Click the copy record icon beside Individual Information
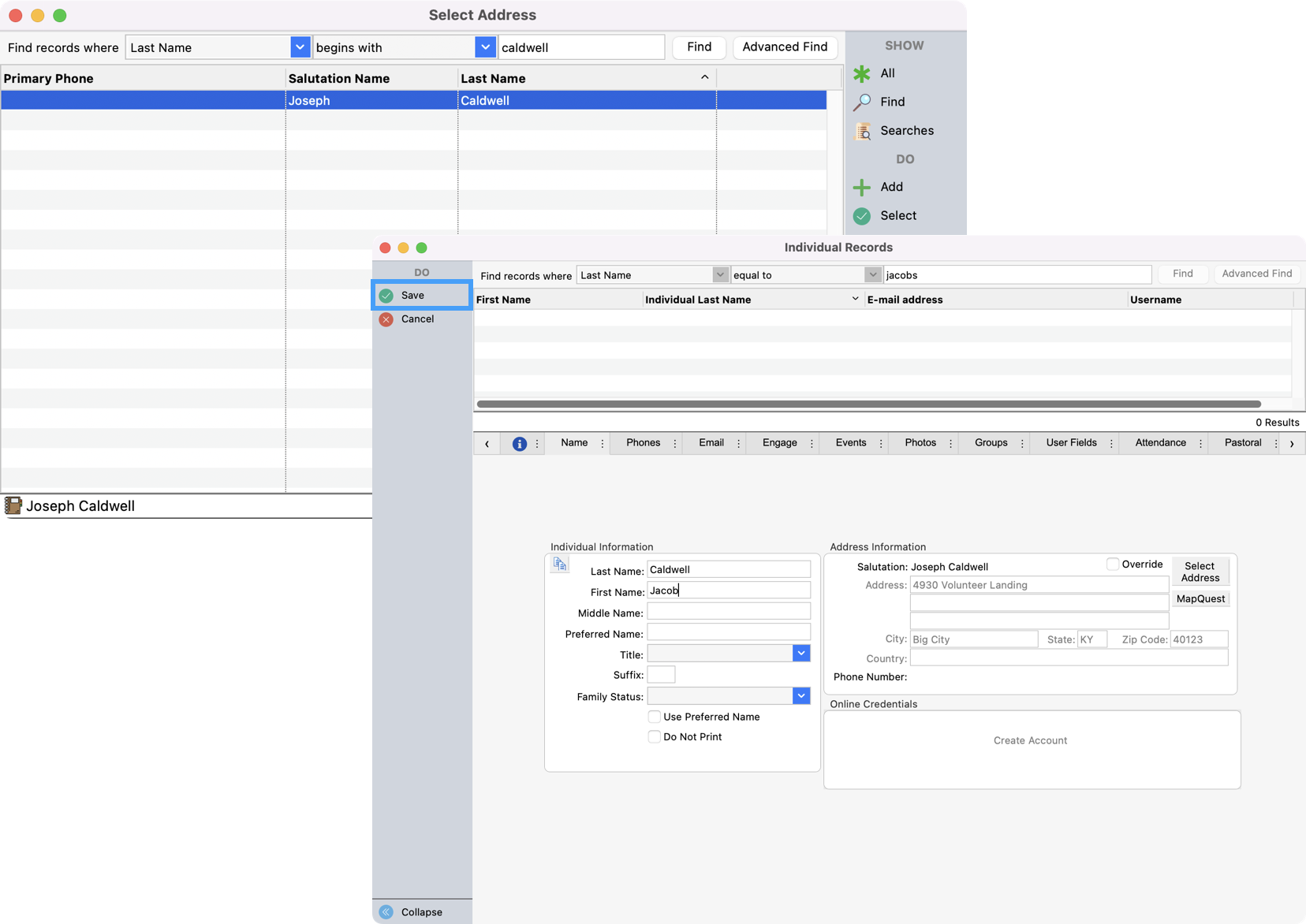The height and width of the screenshot is (924, 1306). tap(559, 564)
